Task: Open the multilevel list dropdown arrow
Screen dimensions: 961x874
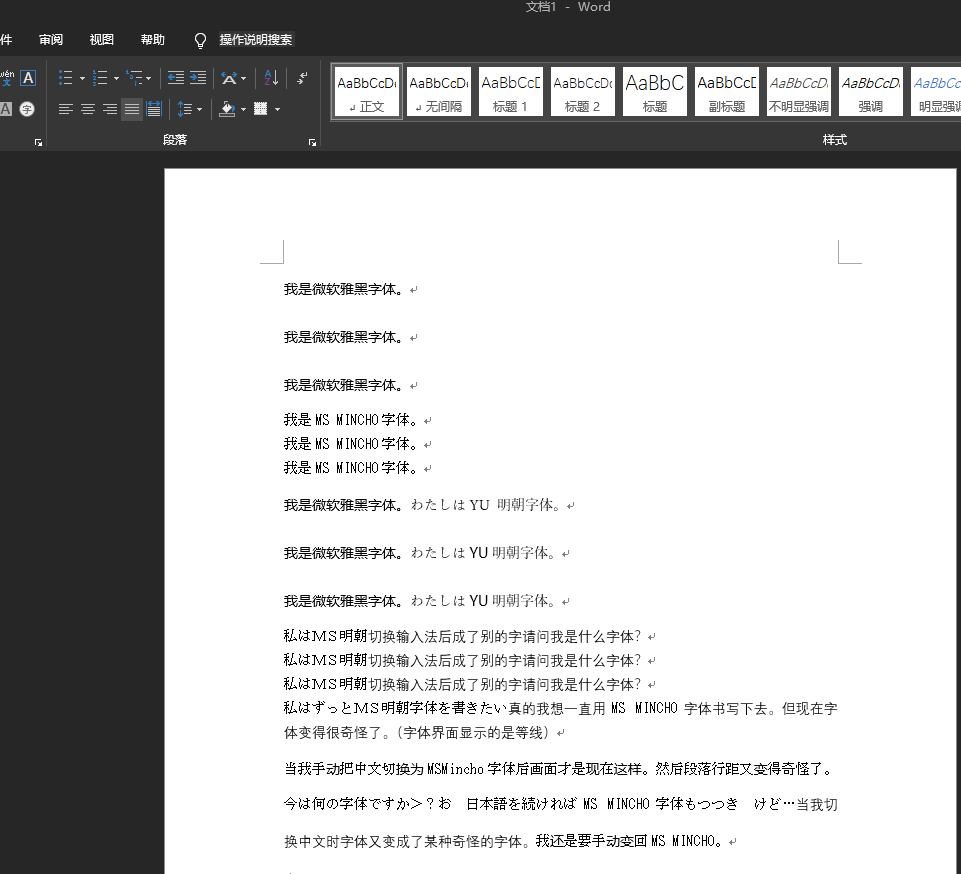Action: (x=149, y=78)
